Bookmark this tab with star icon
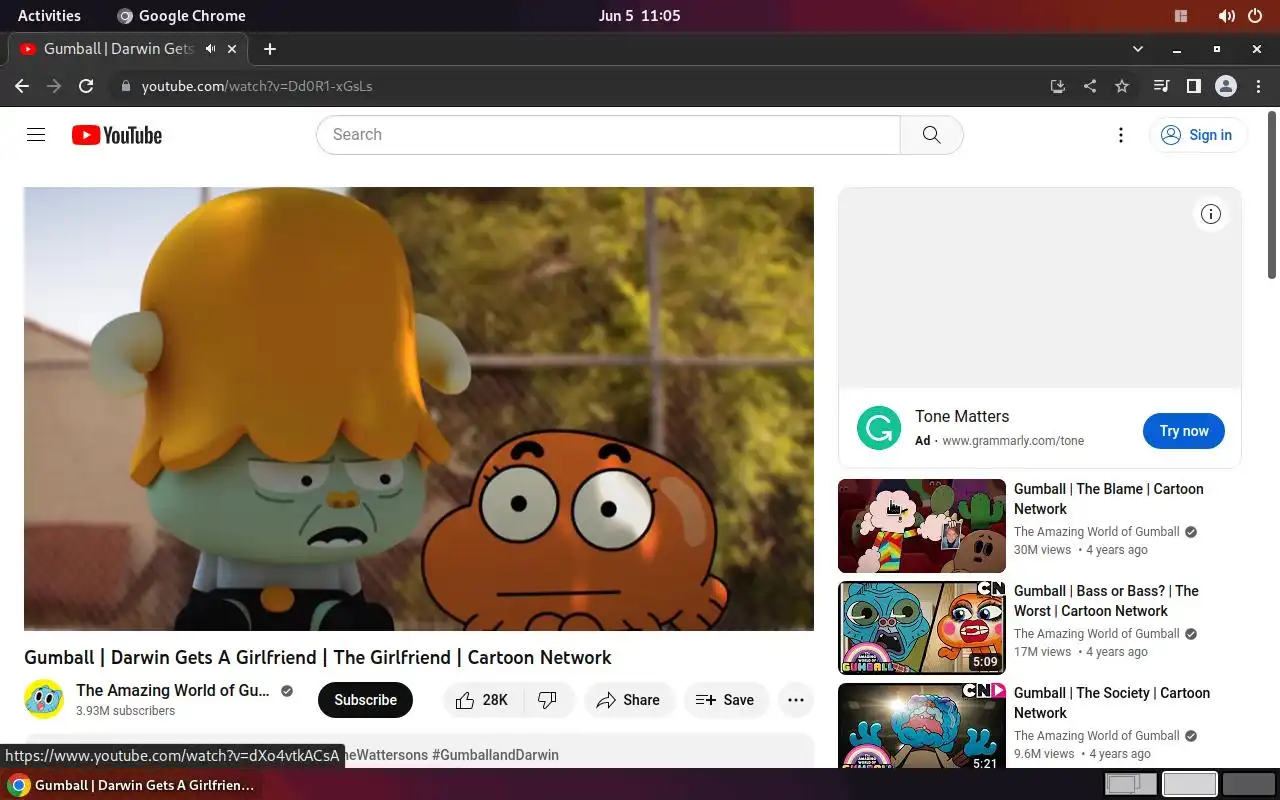Image resolution: width=1280 pixels, height=800 pixels. [1122, 86]
